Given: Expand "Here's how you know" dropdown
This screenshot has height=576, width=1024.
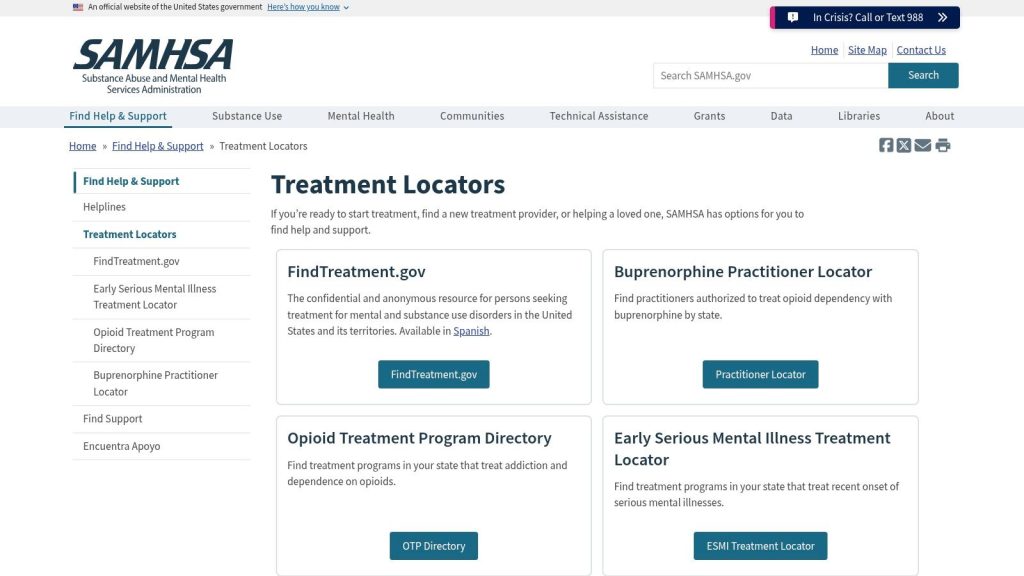Looking at the screenshot, I should click(x=308, y=7).
